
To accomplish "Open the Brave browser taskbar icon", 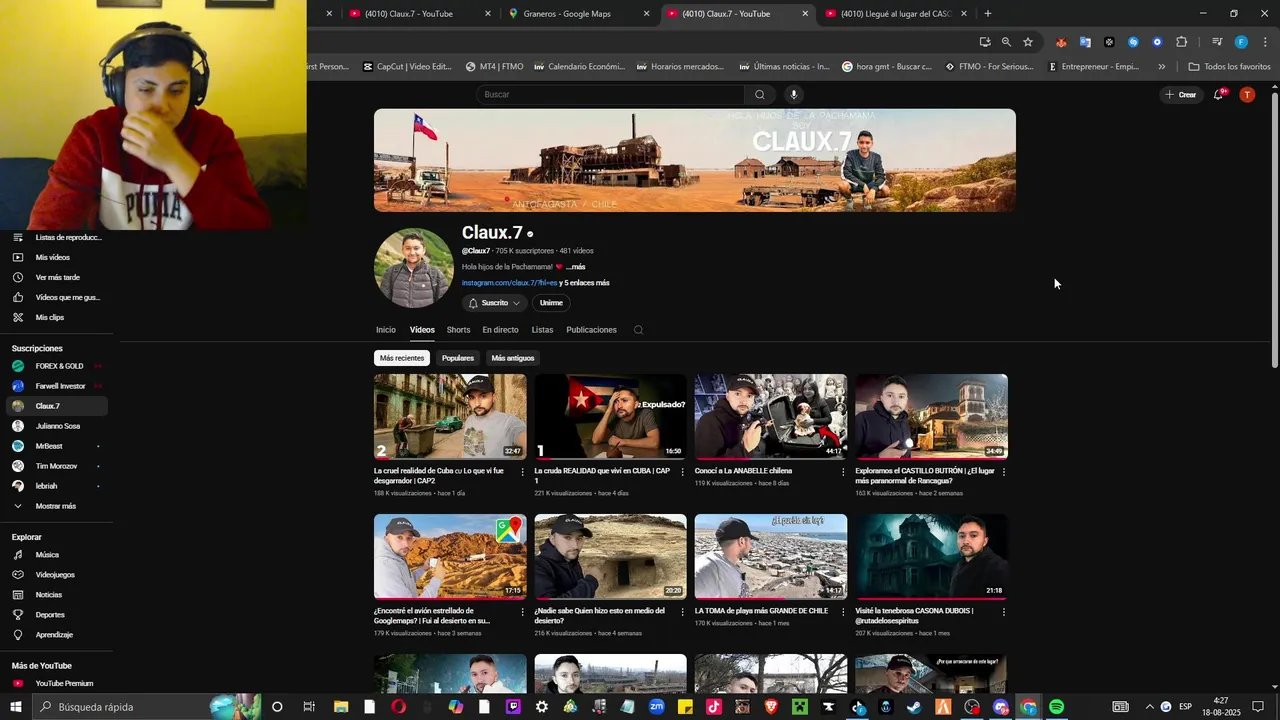I will click(x=771, y=707).
